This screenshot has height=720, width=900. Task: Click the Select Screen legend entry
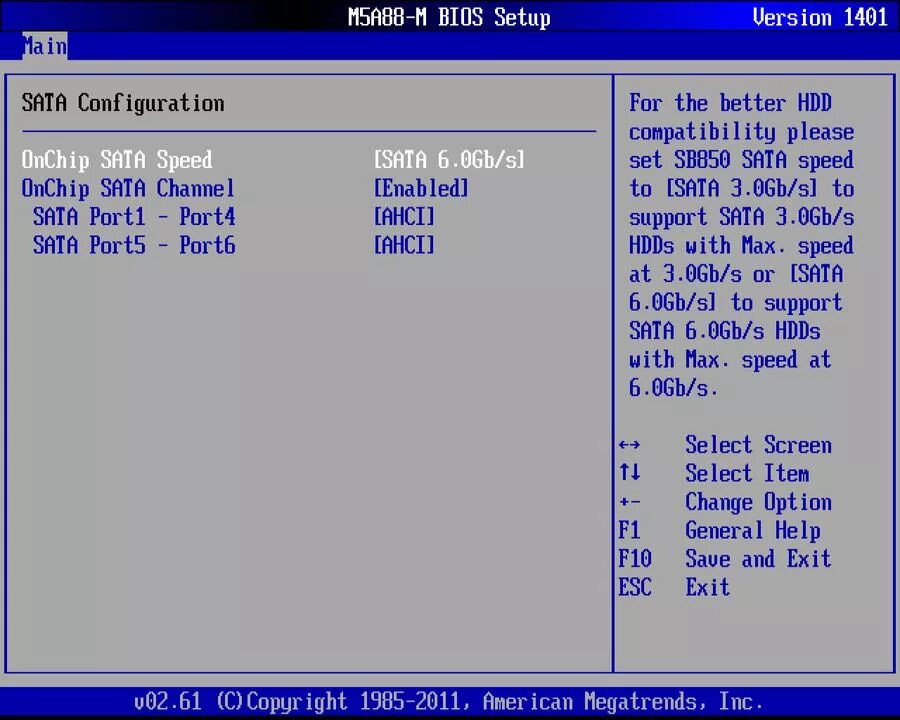[758, 445]
